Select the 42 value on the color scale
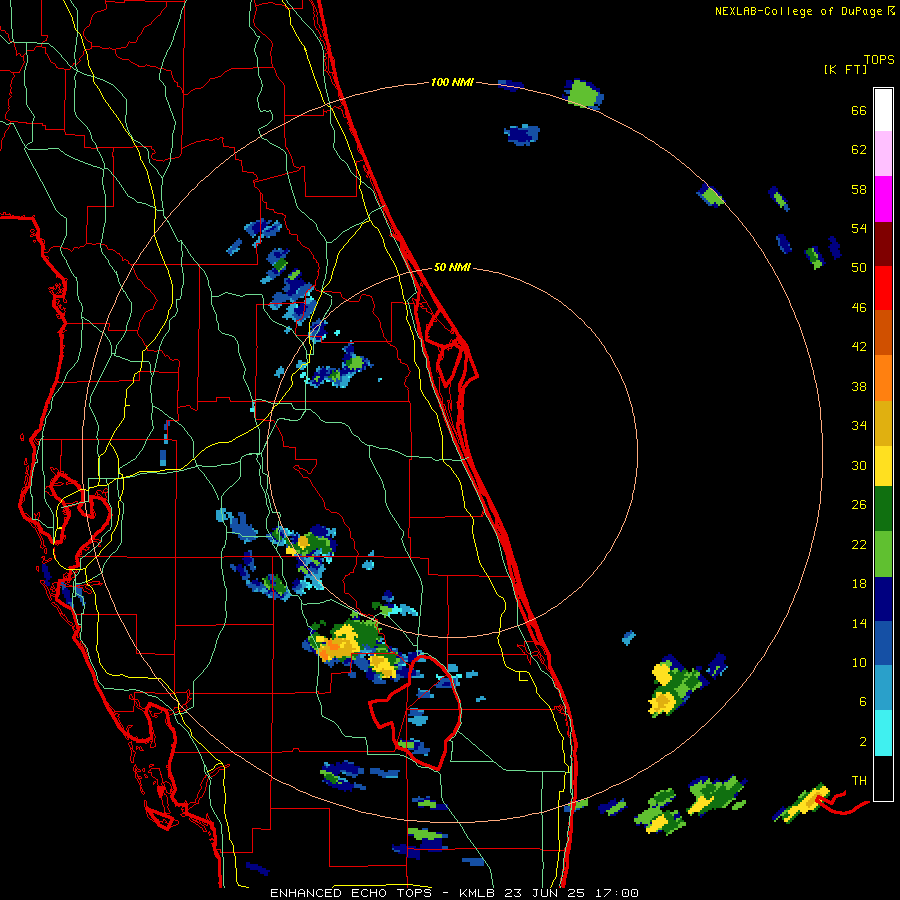Image resolution: width=900 pixels, height=900 pixels. tap(859, 347)
